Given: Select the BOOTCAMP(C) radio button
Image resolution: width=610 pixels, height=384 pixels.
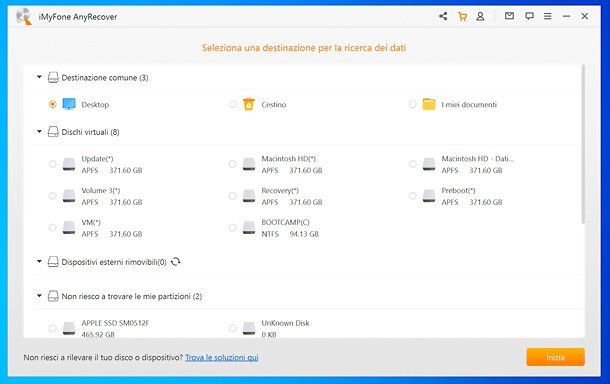Looking at the screenshot, I should click(232, 228).
